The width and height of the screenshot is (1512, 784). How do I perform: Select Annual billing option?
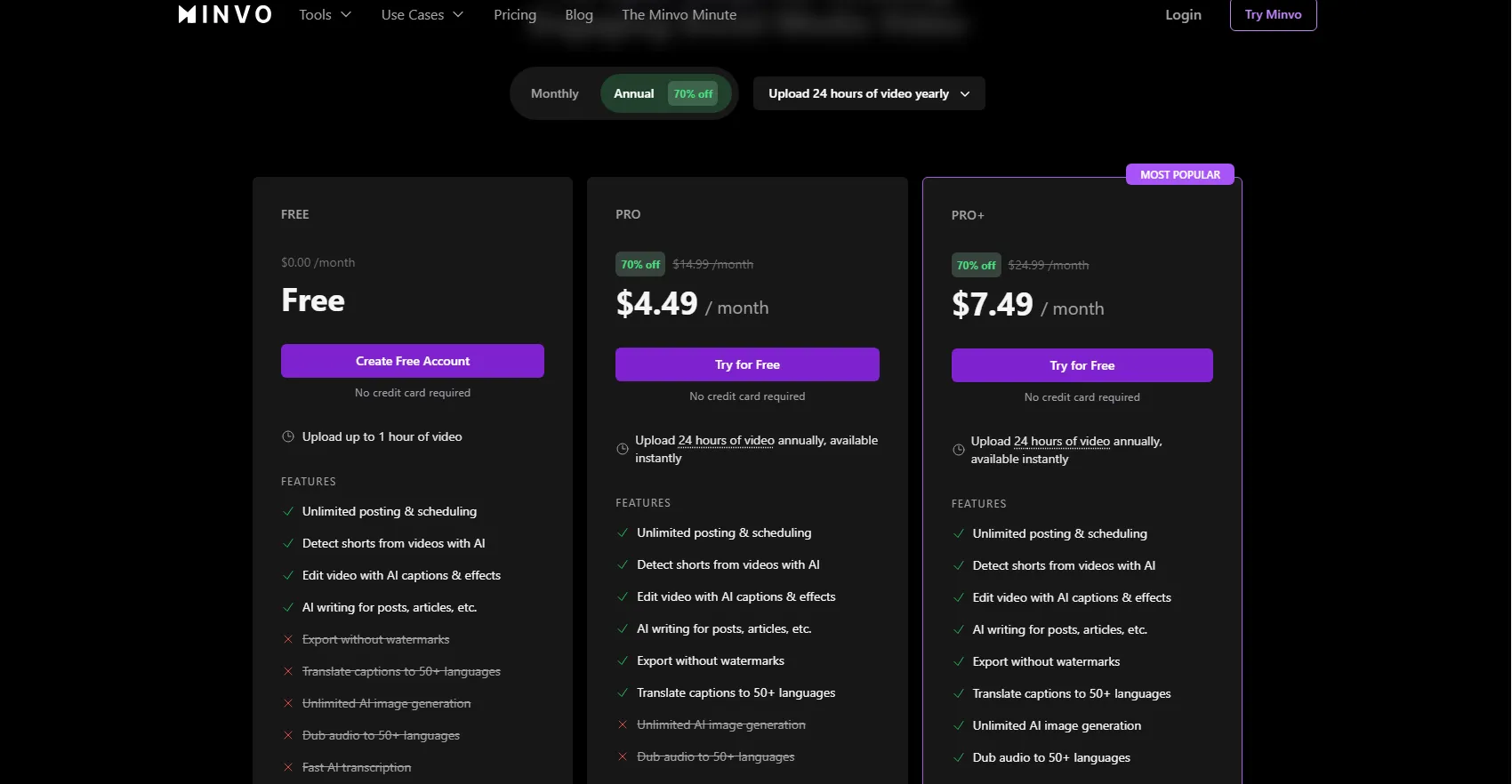(x=633, y=93)
